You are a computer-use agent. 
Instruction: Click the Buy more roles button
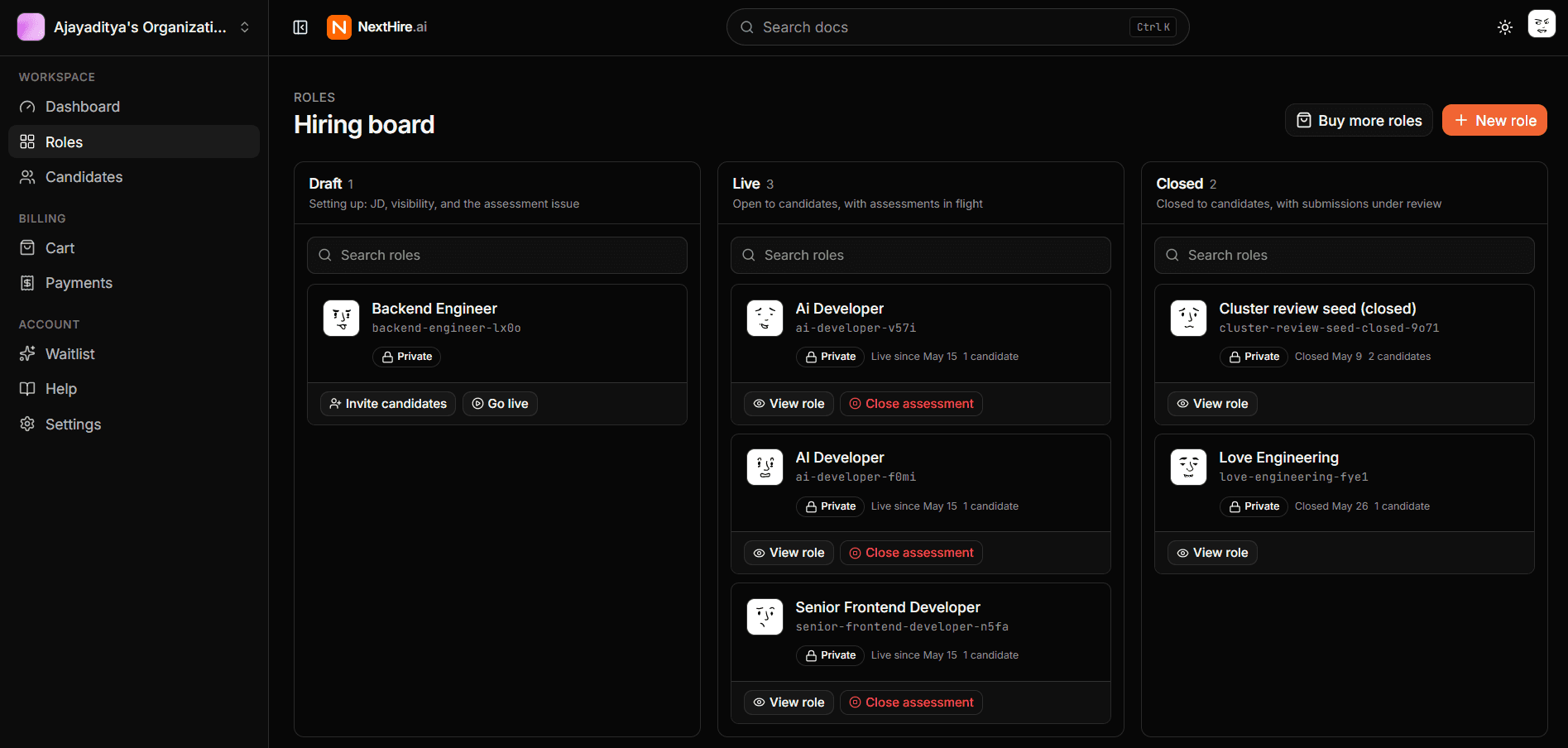[x=1359, y=120]
